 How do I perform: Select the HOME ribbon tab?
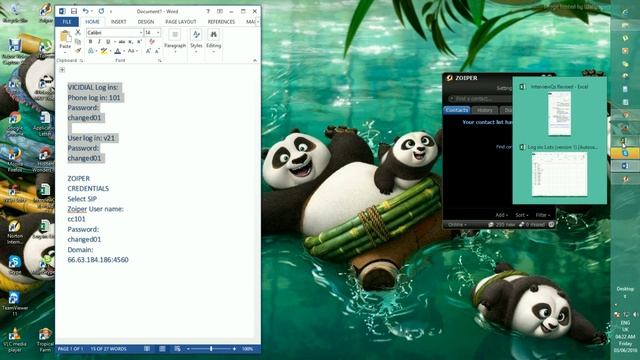coord(92,22)
